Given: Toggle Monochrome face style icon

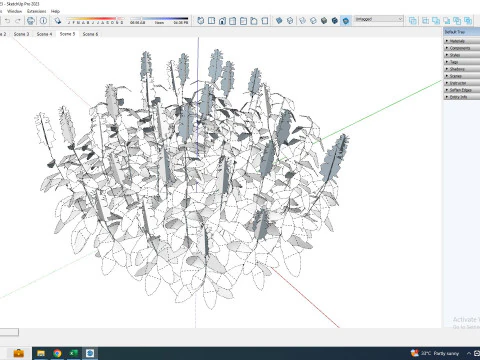Looking at the screenshot, I should [x=346, y=21].
